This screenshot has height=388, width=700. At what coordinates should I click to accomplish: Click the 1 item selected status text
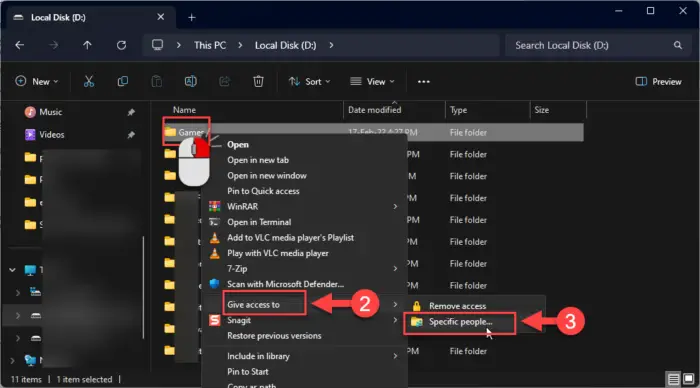pos(84,380)
